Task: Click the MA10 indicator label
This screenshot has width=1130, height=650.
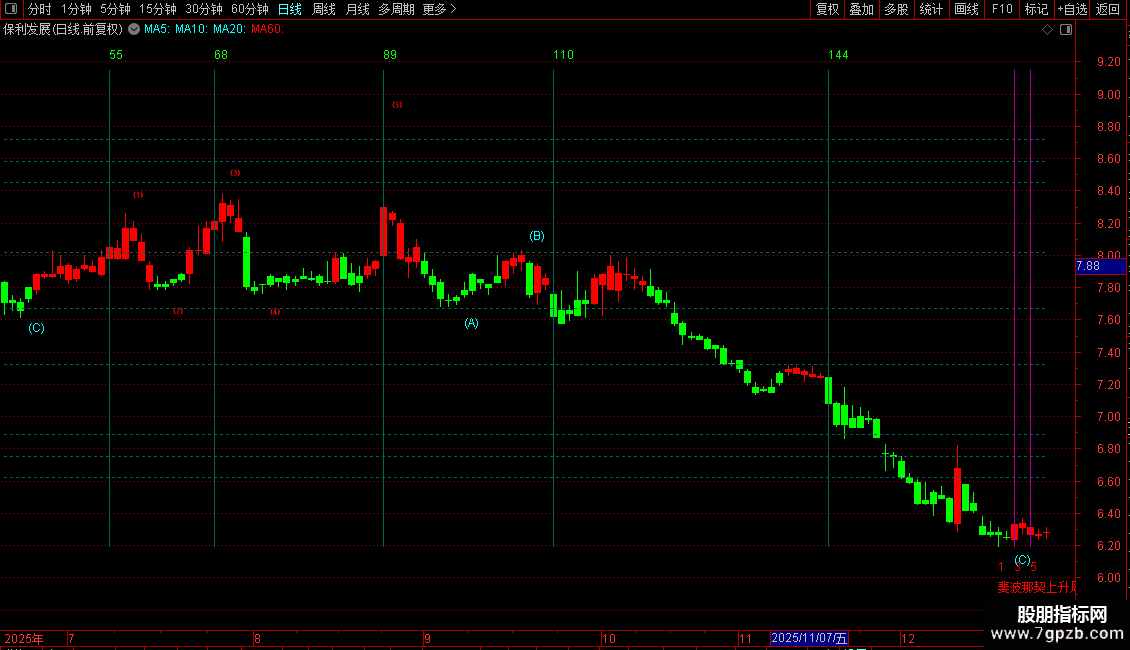Action: 191,29
